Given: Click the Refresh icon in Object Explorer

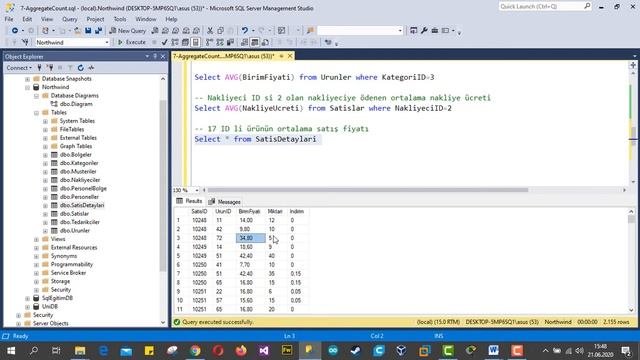Looking at the screenshot, I should pyautogui.click(x=80, y=68).
